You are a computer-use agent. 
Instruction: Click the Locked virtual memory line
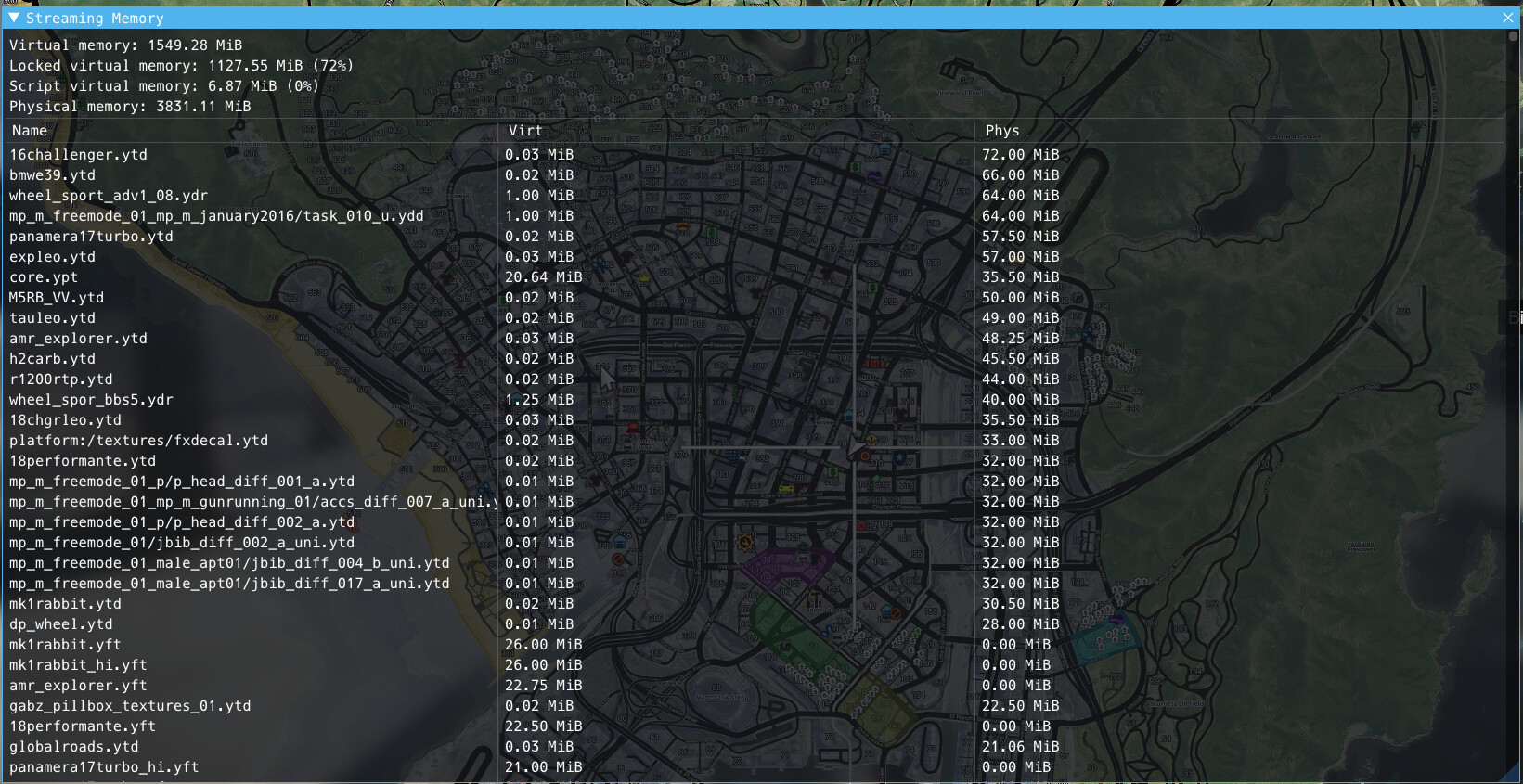coord(182,66)
